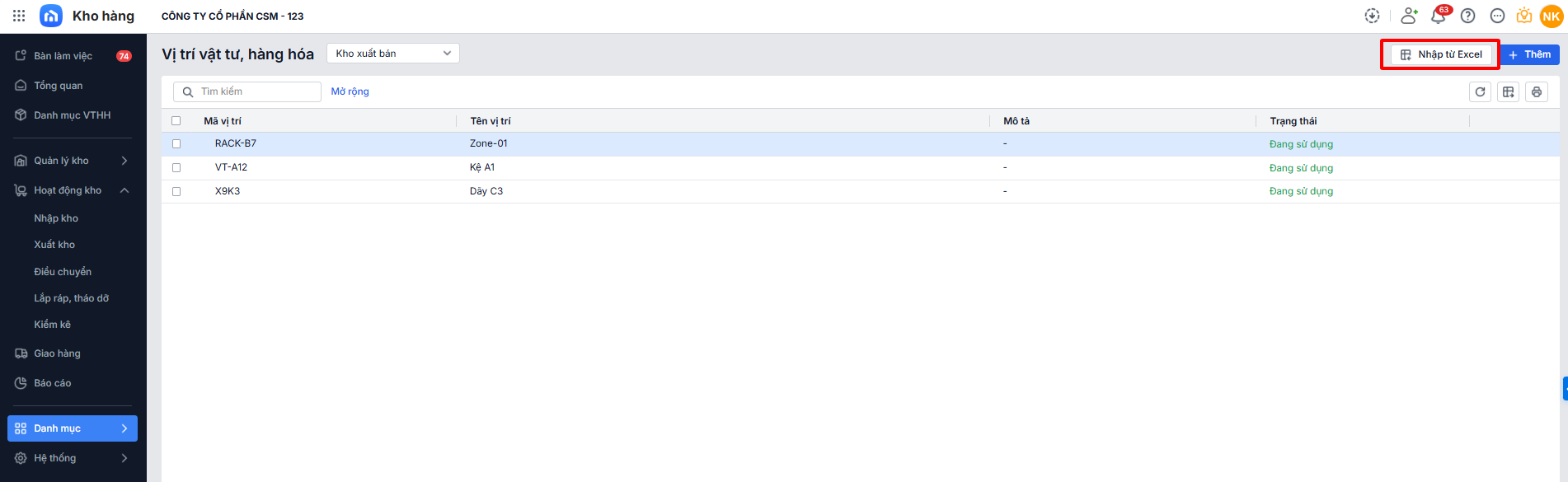Click the Mở rộng link
Screen dimensions: 1568x482
coord(350,91)
